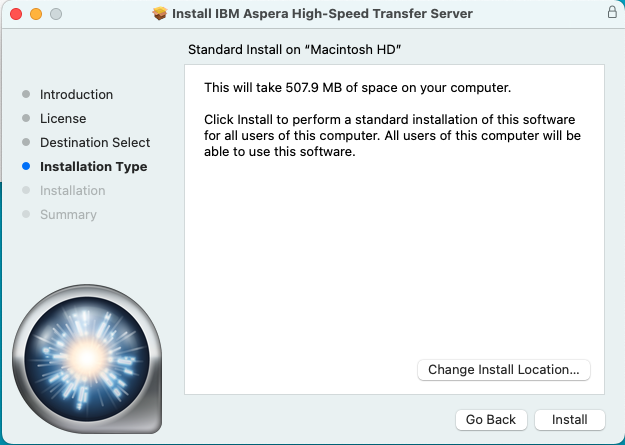Close the installer with the red button
The width and height of the screenshot is (625, 445).
pyautogui.click(x=16, y=14)
